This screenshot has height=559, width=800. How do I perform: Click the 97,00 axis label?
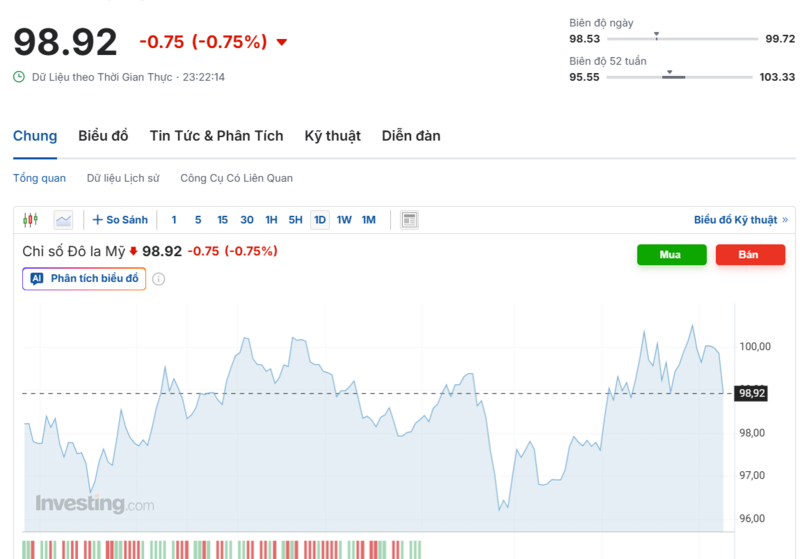[x=752, y=475]
